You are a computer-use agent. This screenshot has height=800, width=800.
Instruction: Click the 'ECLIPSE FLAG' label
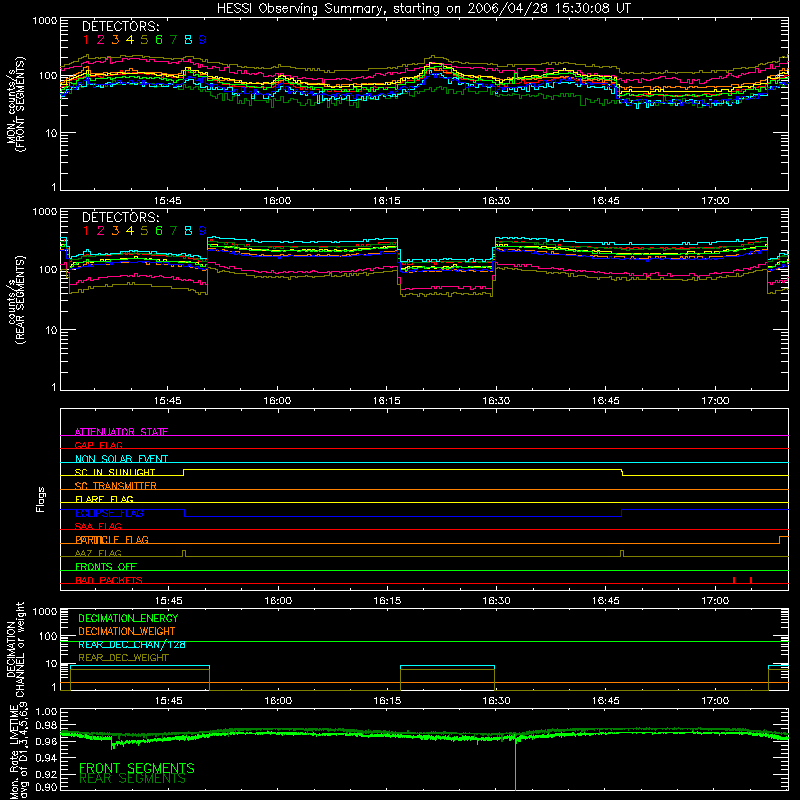pos(109,513)
